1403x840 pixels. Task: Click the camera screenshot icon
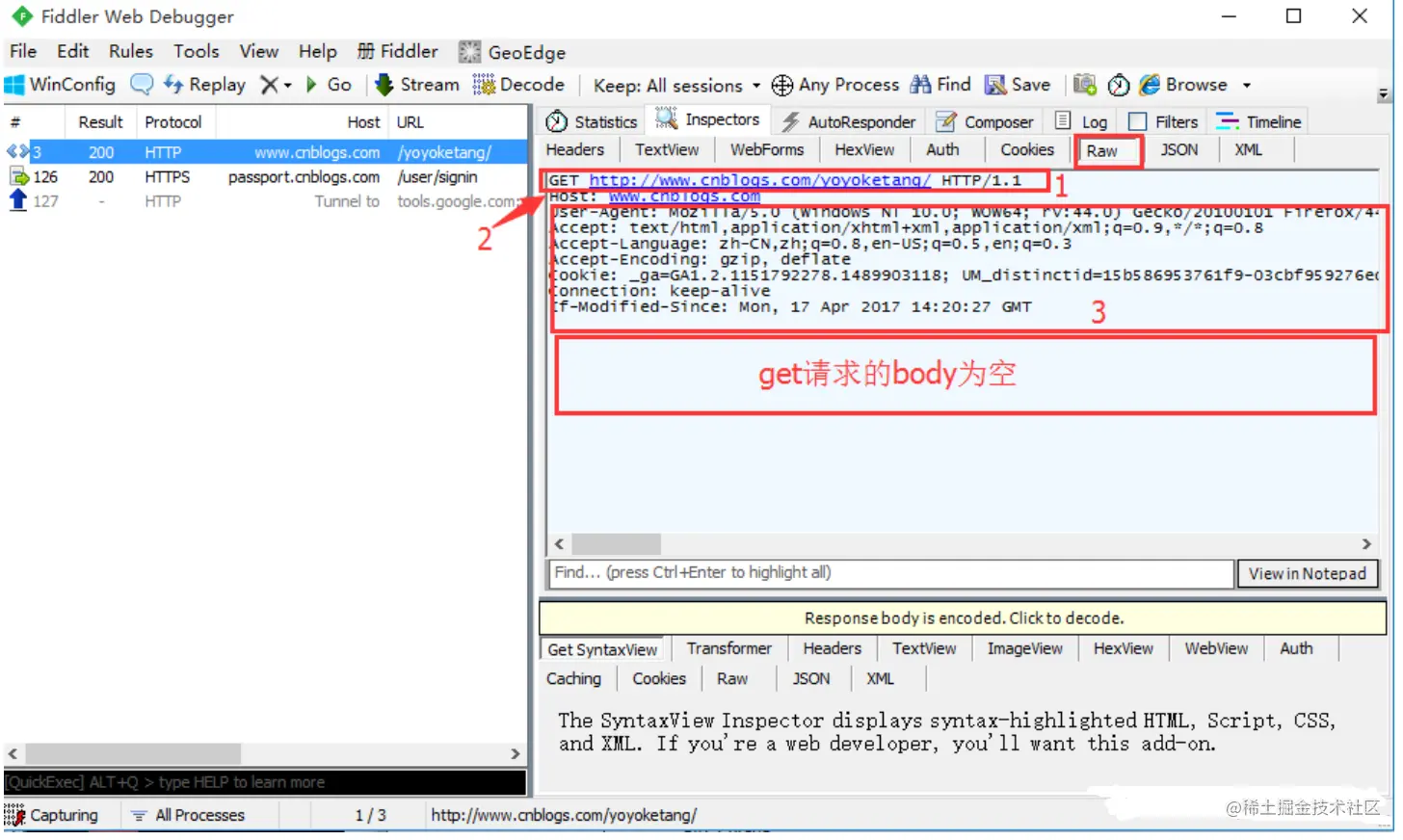point(1085,85)
